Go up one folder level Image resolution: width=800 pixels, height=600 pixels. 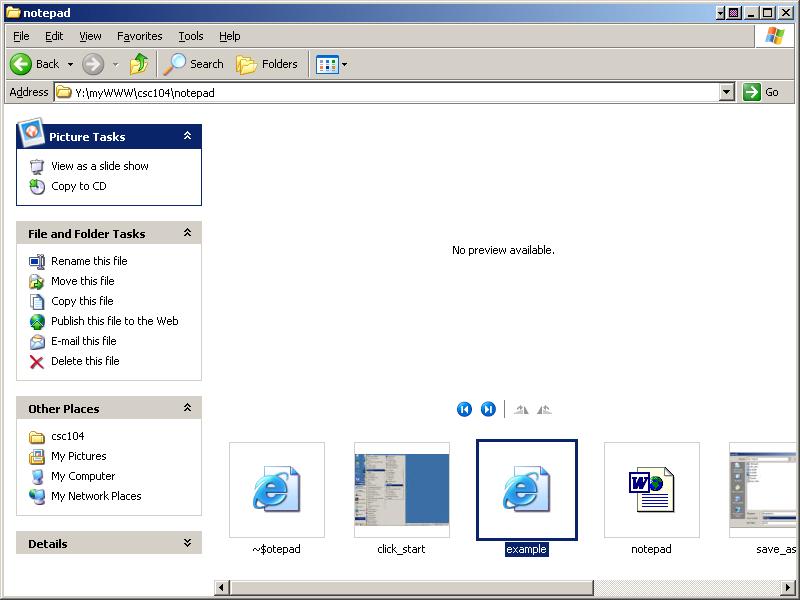(x=139, y=64)
